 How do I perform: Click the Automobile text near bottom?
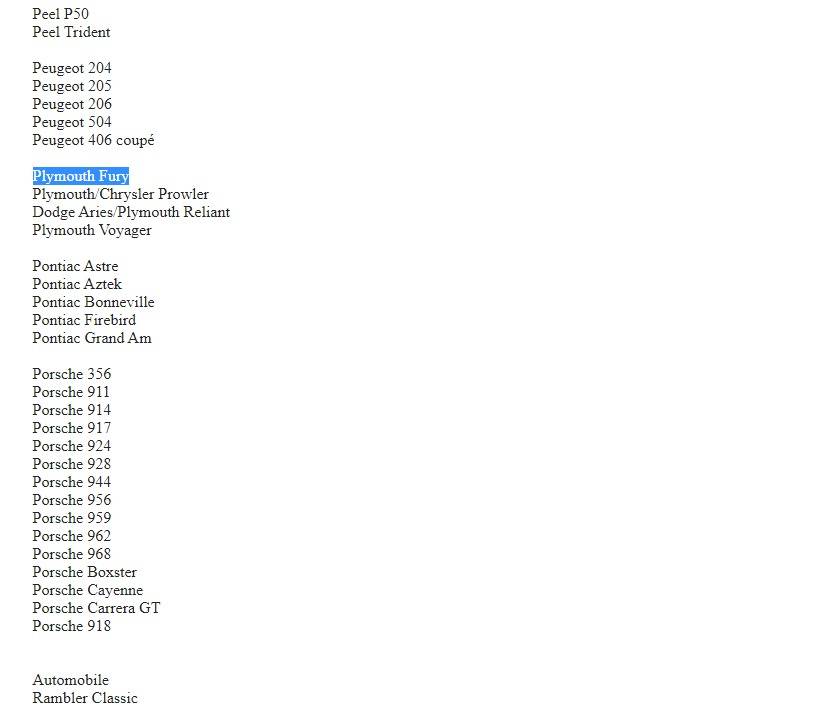(x=70, y=680)
